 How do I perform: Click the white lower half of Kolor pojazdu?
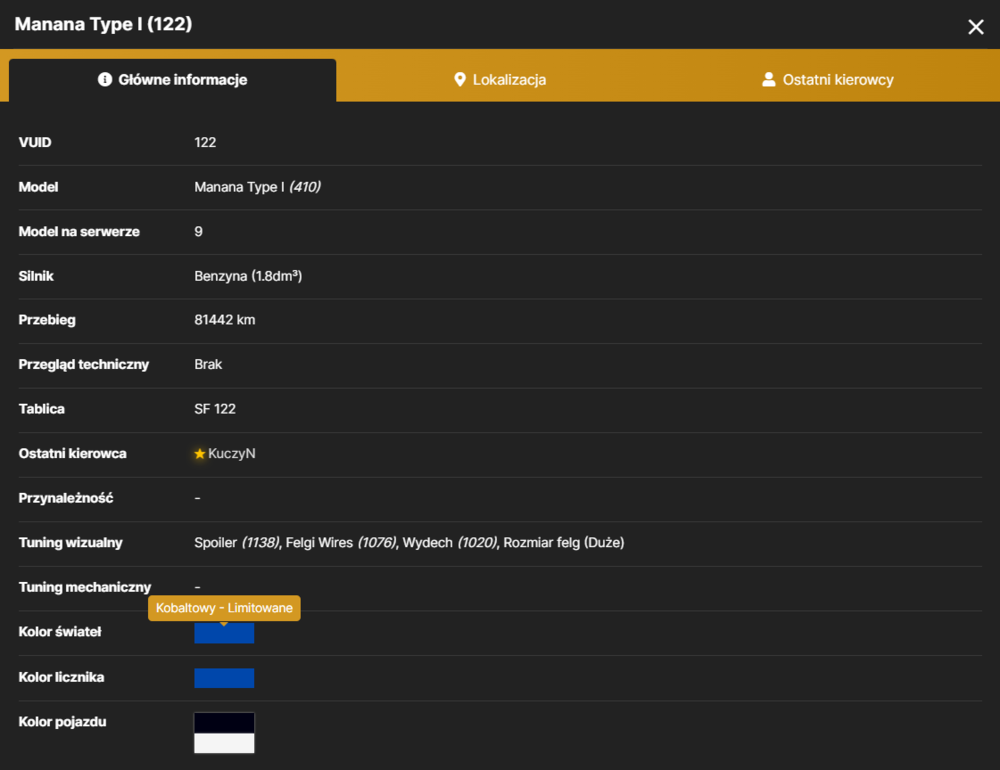point(224,743)
